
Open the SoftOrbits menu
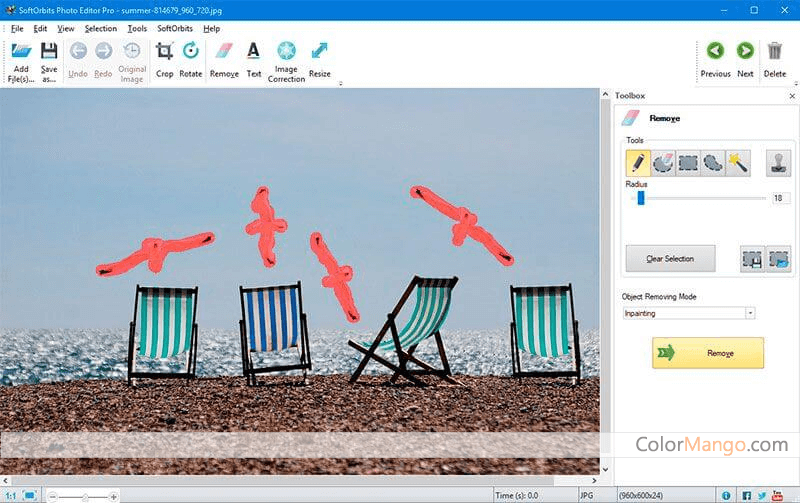coord(175,28)
